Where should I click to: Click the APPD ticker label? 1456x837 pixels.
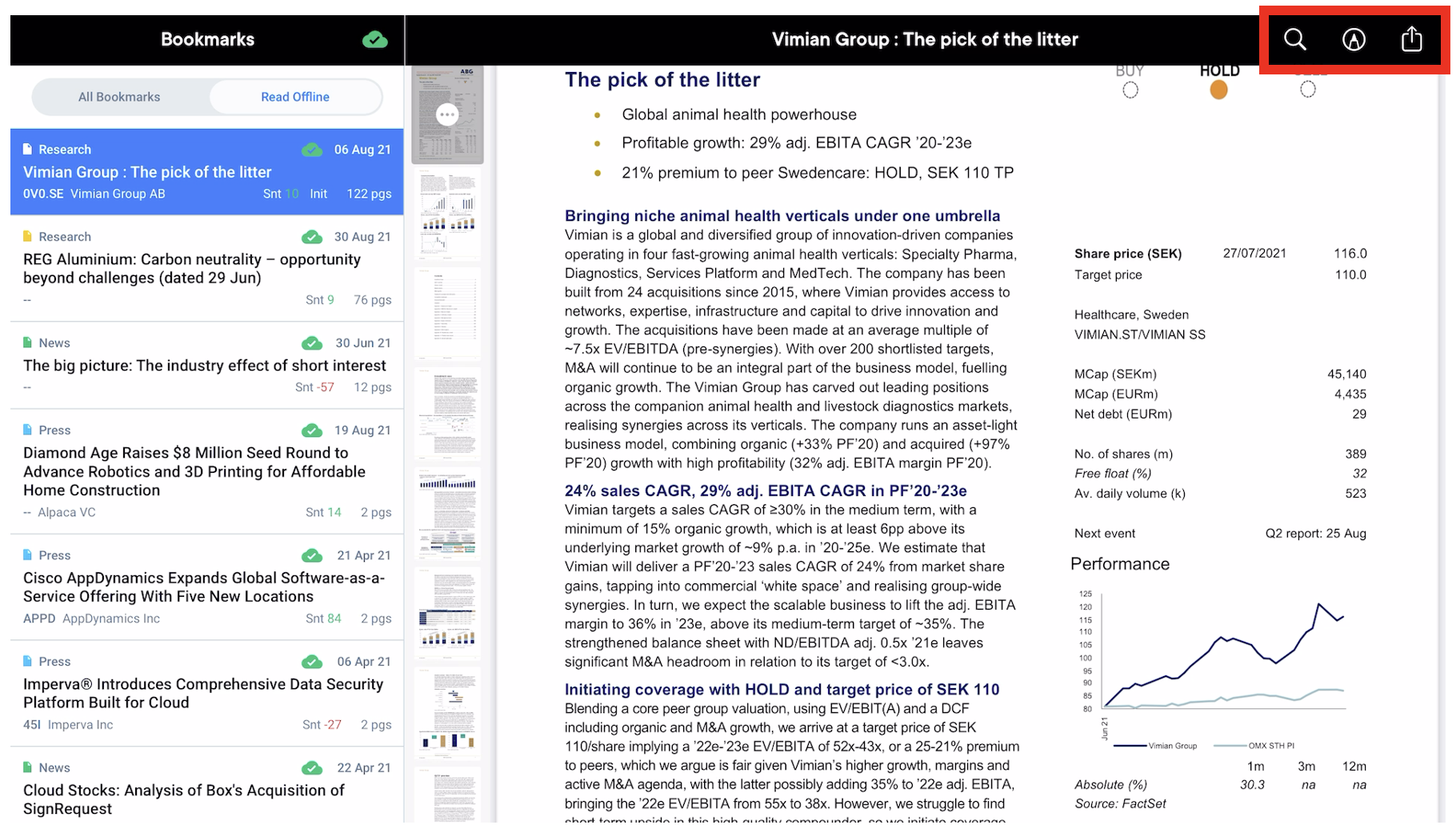click(39, 619)
